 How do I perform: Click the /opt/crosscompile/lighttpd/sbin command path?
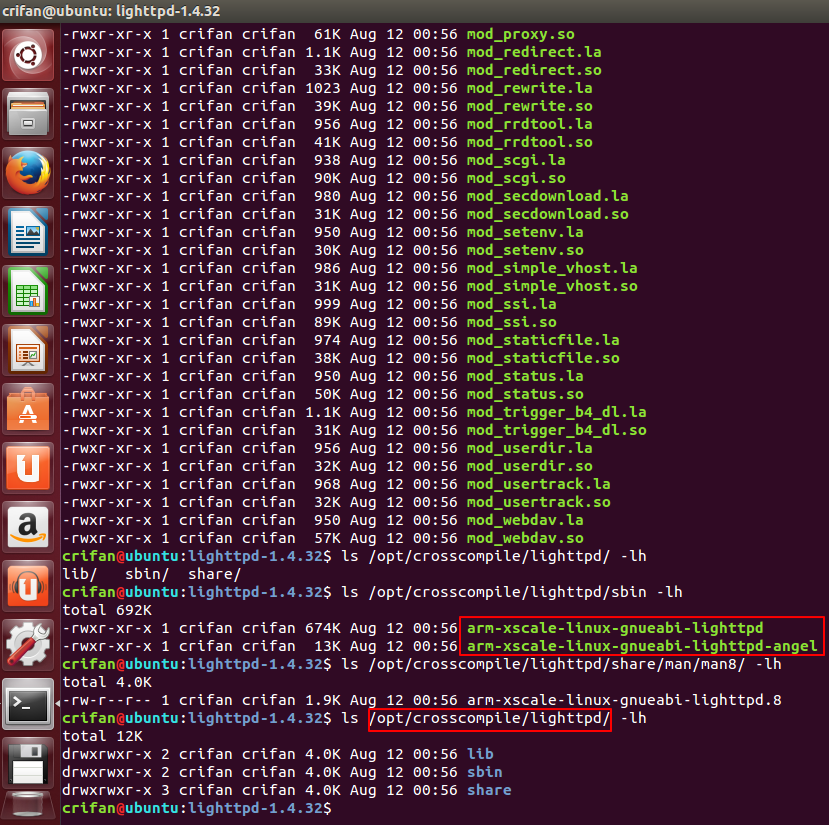pos(508,592)
